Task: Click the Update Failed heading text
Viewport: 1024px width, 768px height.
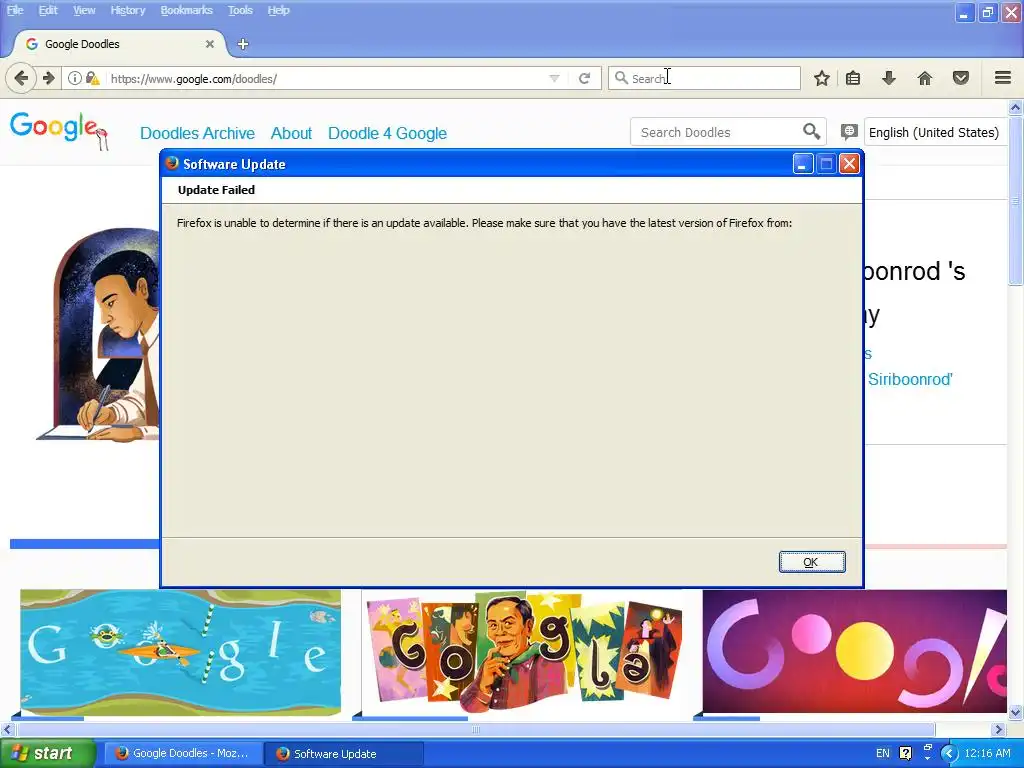Action: coord(216,190)
